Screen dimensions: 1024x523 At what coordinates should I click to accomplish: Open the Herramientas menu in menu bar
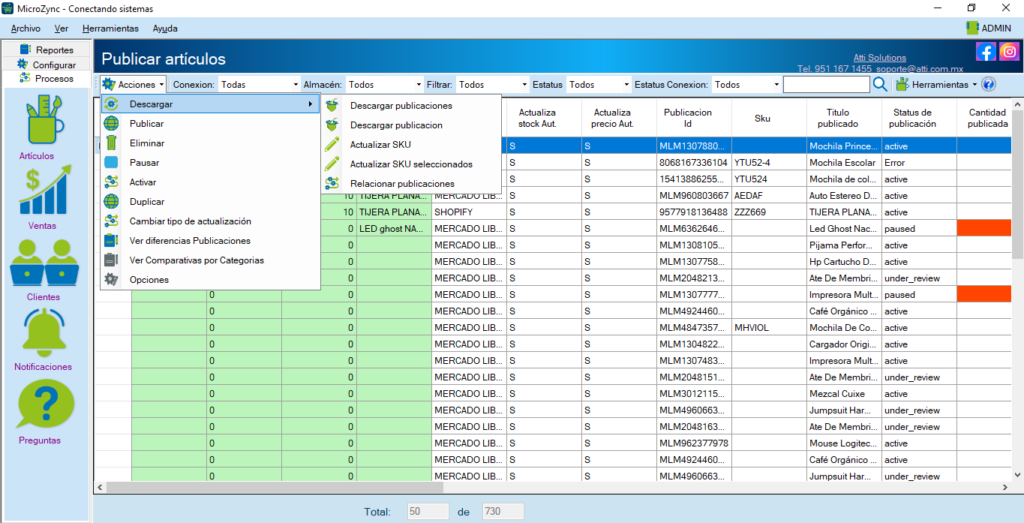click(x=110, y=29)
